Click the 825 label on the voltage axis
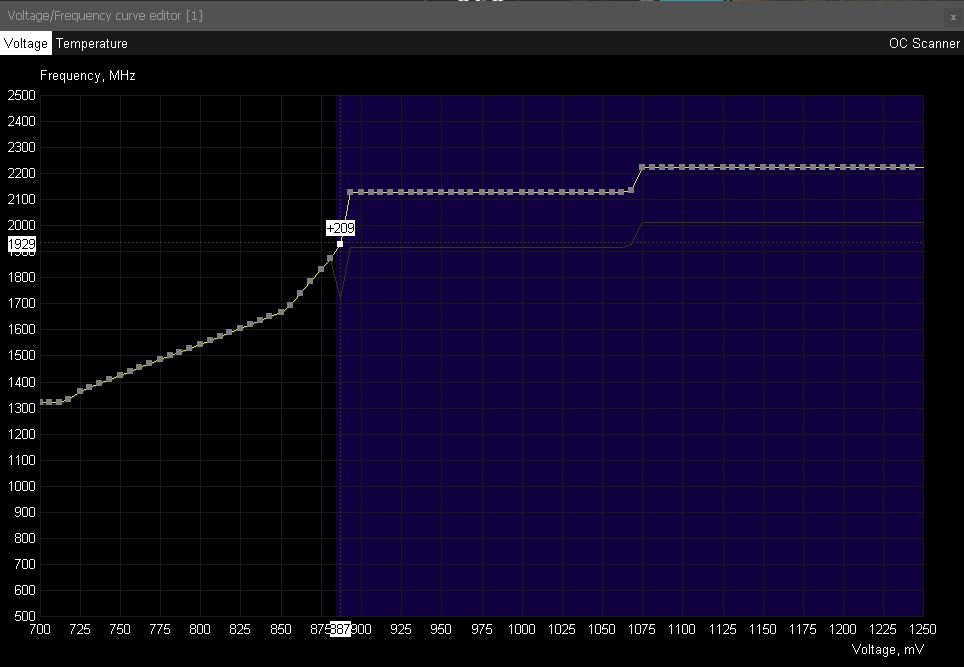This screenshot has height=667, width=964. (240, 629)
